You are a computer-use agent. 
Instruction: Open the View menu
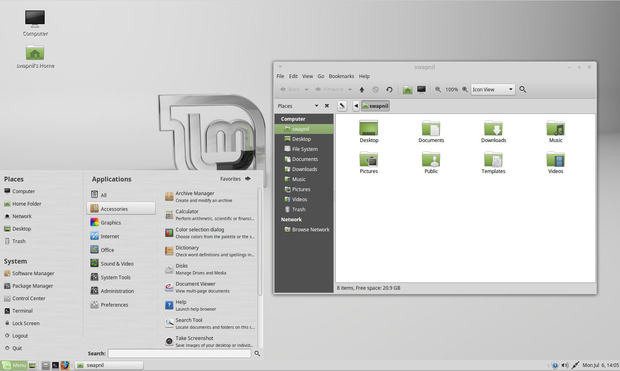tap(307, 76)
